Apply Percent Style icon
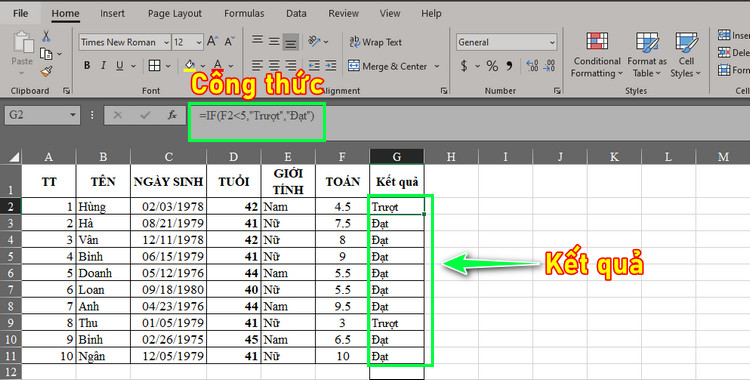The image size is (750, 380). tap(492, 66)
